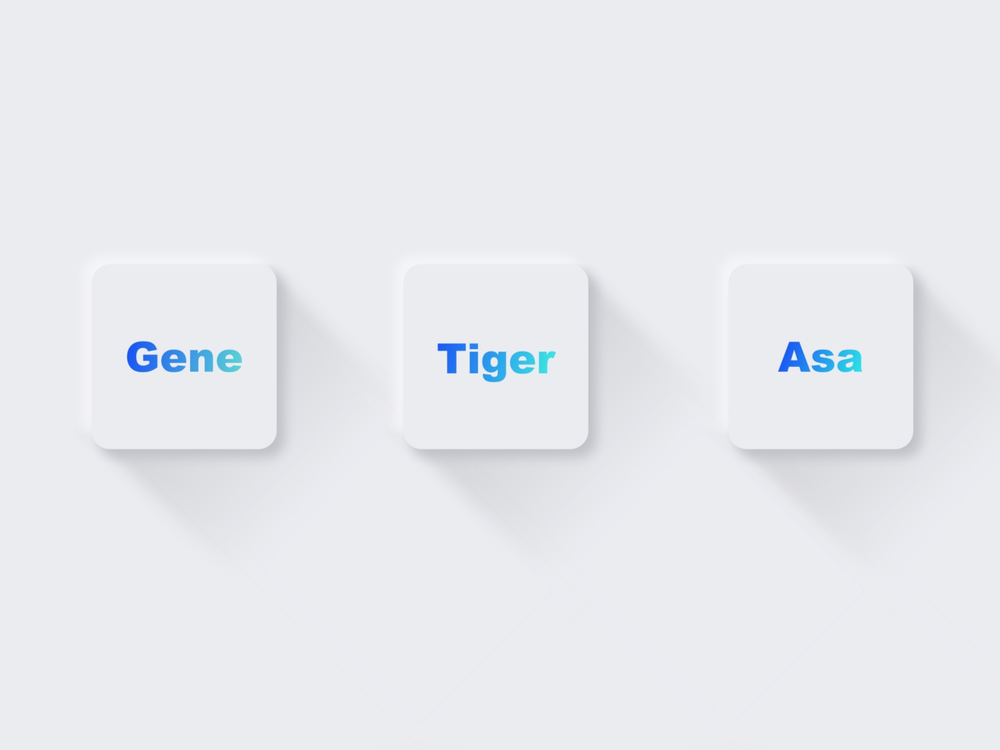1000x750 pixels.
Task: Click the gradient word Gene
Action: 184,357
